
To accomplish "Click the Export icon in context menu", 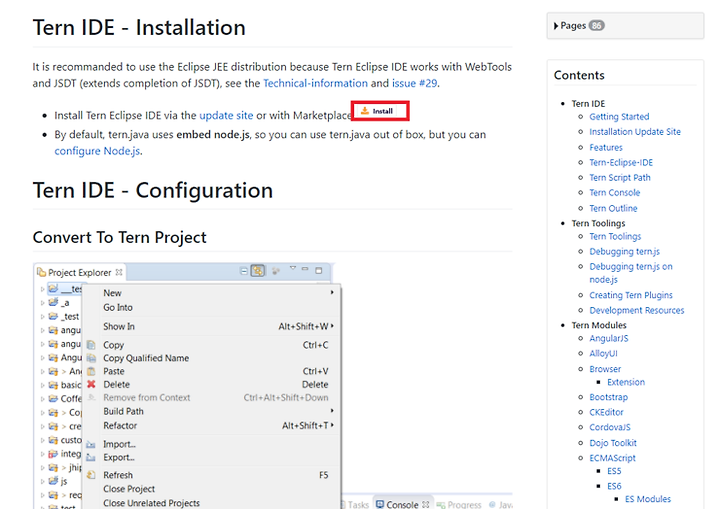I will pyautogui.click(x=91, y=458).
